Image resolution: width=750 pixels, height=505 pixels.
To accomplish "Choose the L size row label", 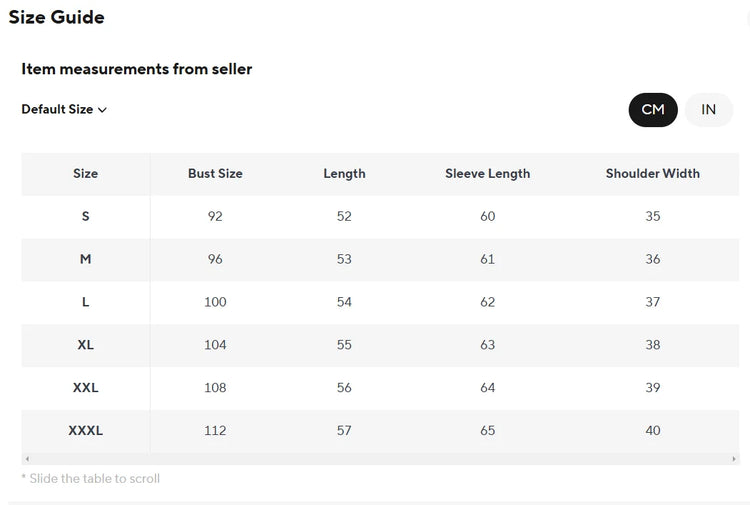I will click(x=86, y=302).
